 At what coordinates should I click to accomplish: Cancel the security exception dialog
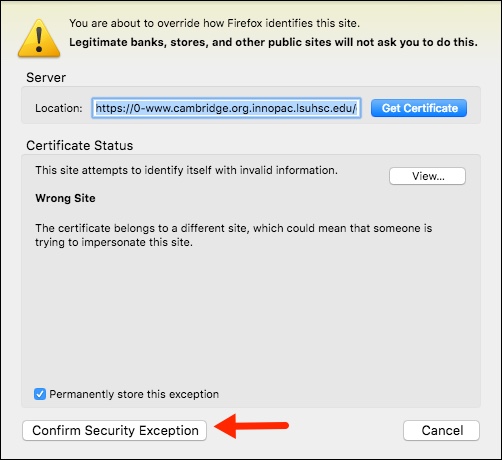pyautogui.click(x=441, y=430)
